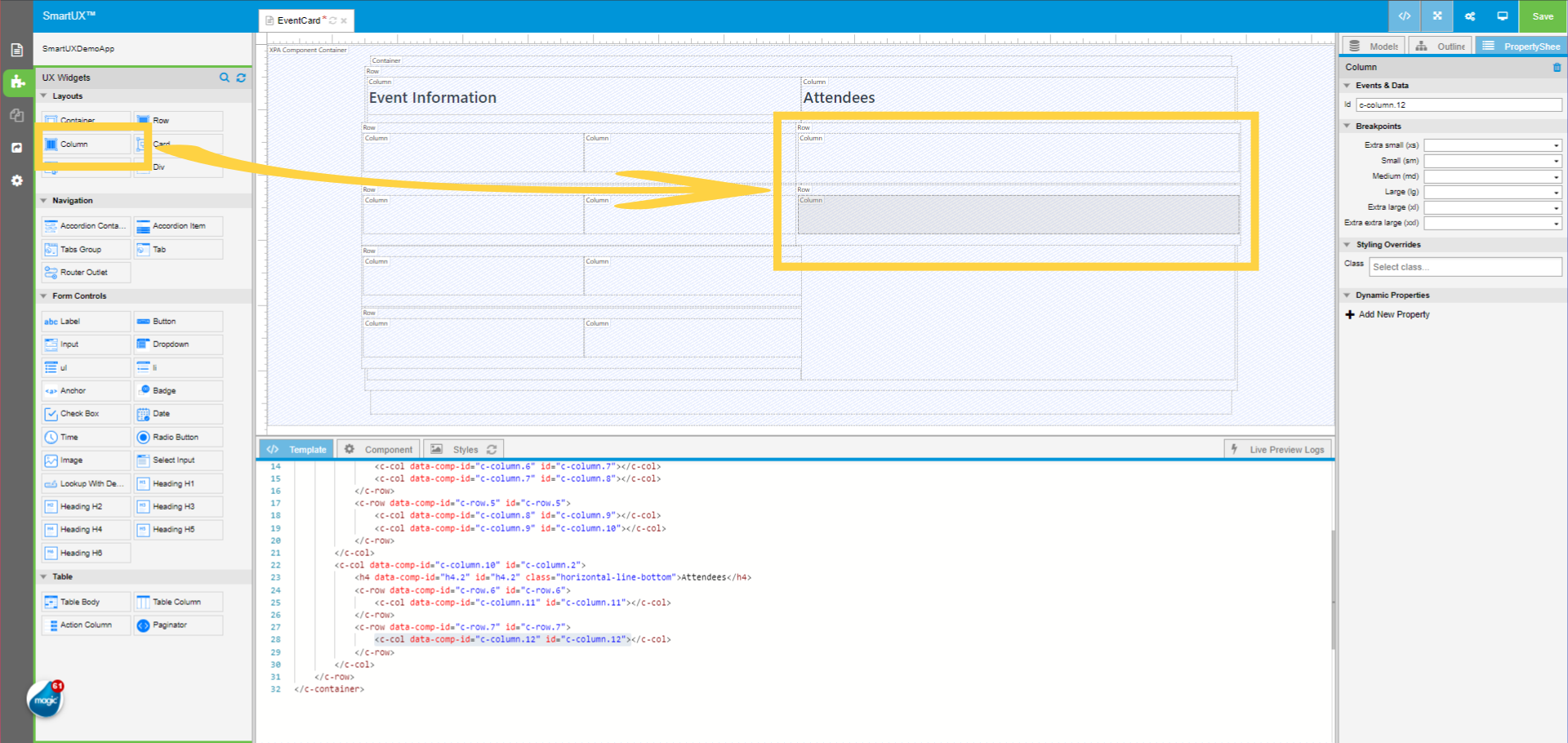Click the Id field showing c-column.12

1459,105
